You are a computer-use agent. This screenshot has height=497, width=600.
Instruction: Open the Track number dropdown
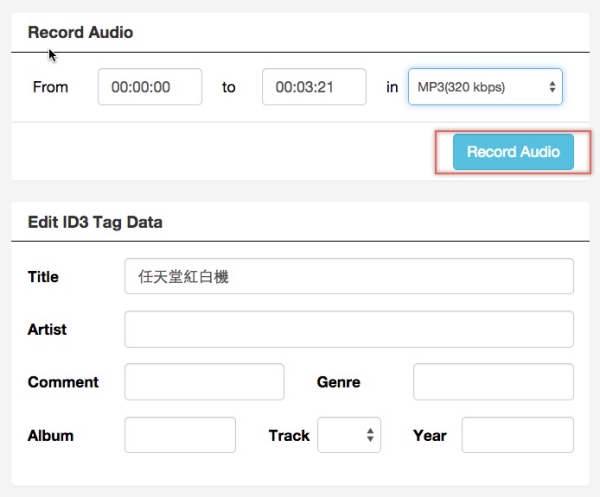click(x=349, y=435)
